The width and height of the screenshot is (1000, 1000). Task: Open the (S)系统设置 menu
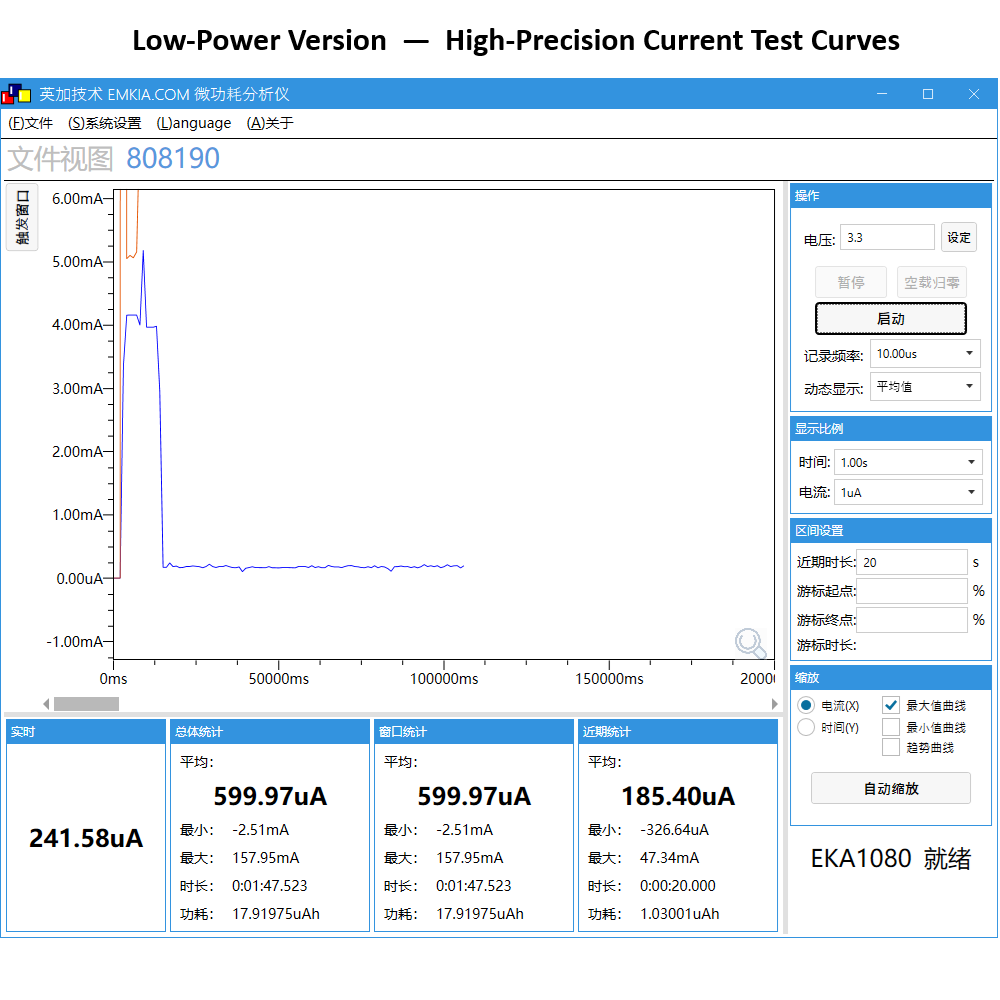(x=104, y=123)
